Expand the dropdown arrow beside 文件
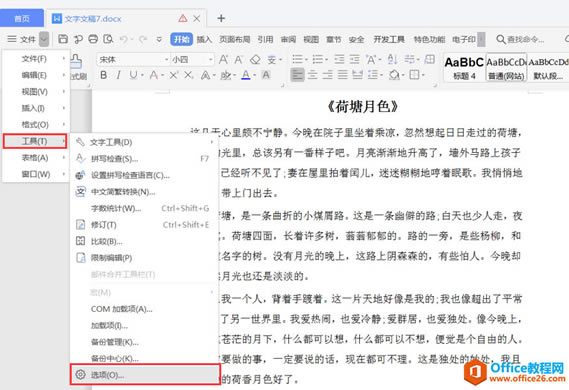Screen dimensions: 569x390 point(44,39)
